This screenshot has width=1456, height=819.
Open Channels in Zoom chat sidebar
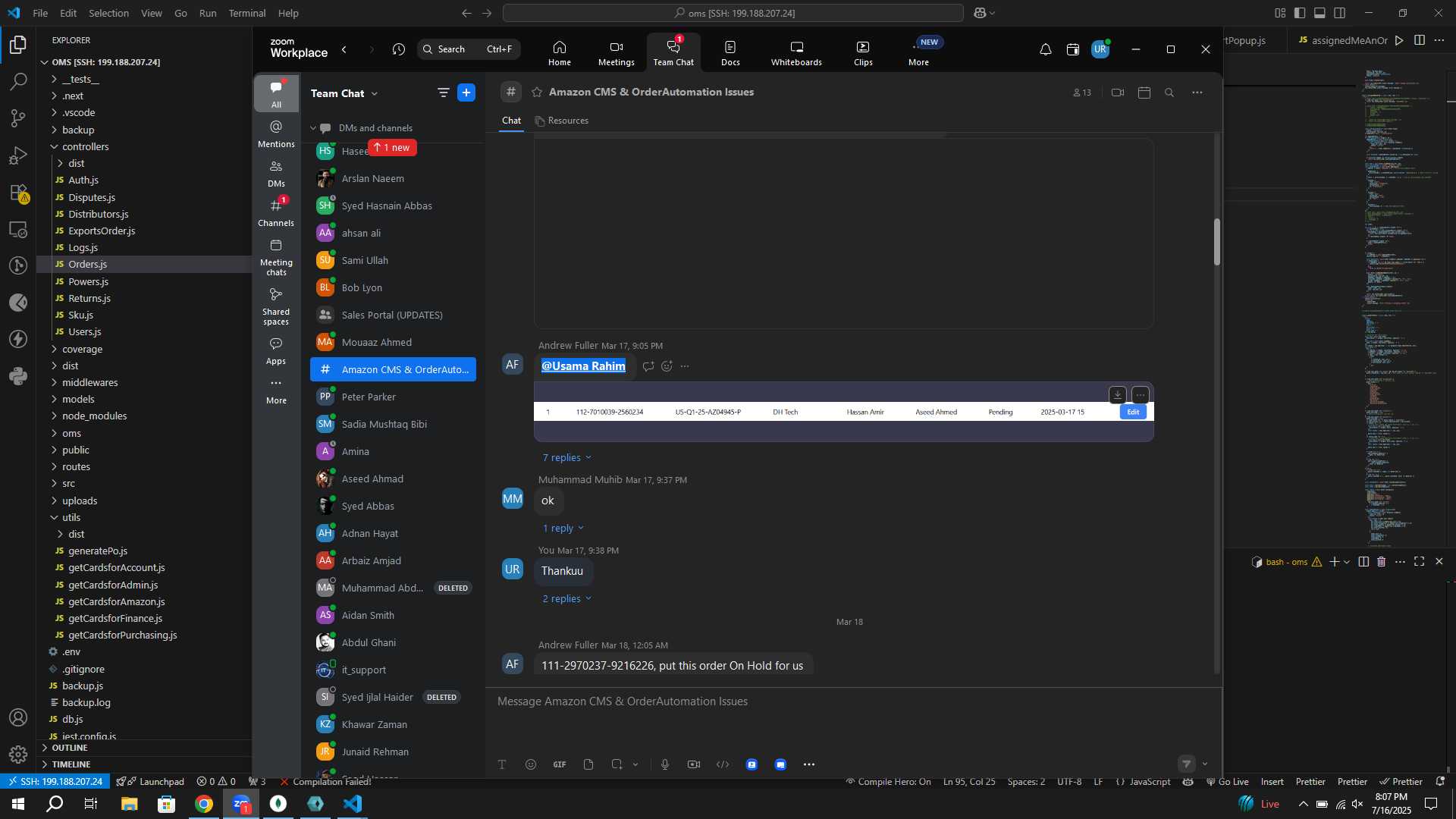(276, 212)
